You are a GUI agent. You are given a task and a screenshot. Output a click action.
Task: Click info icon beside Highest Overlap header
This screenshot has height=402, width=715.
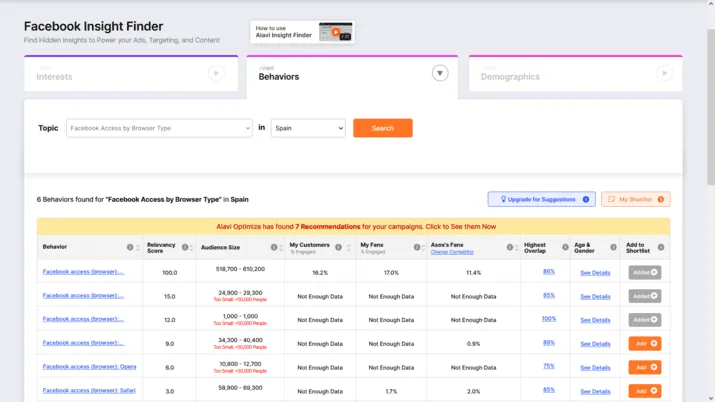pos(565,247)
